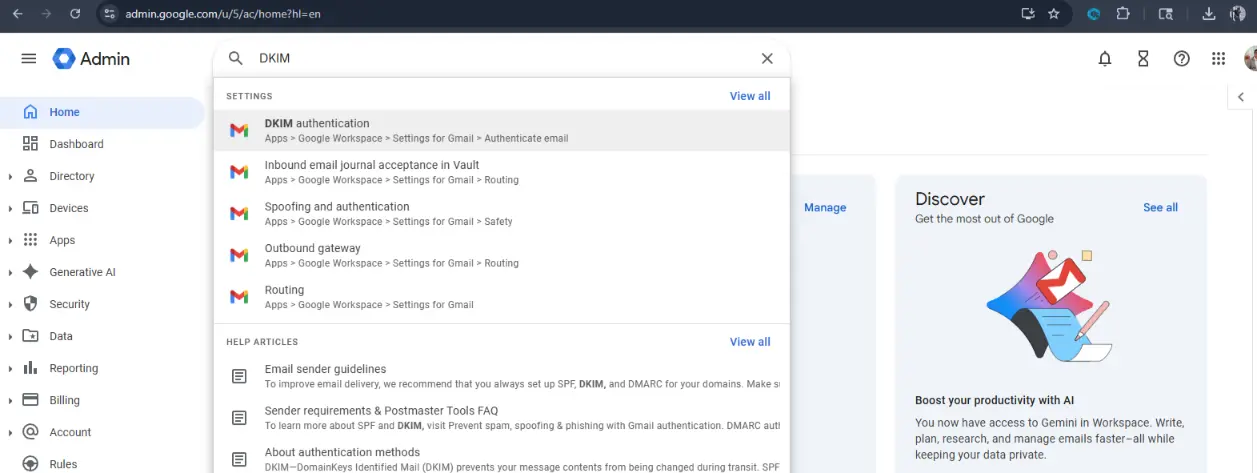The height and width of the screenshot is (473, 1257).
Task: Expand the Apps arrow
Action: pyautogui.click(x=10, y=241)
